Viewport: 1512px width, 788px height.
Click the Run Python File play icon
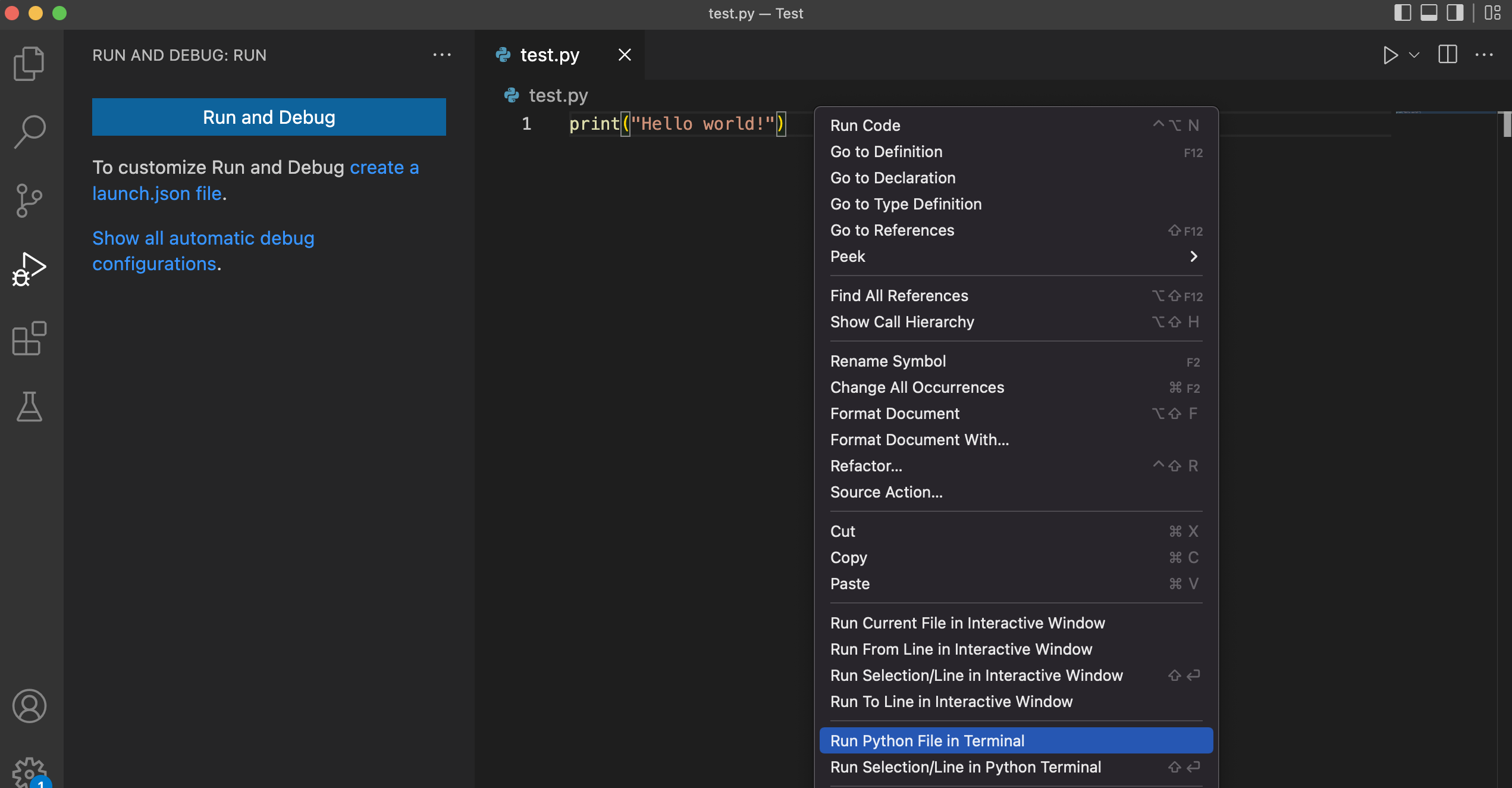pyautogui.click(x=1390, y=55)
